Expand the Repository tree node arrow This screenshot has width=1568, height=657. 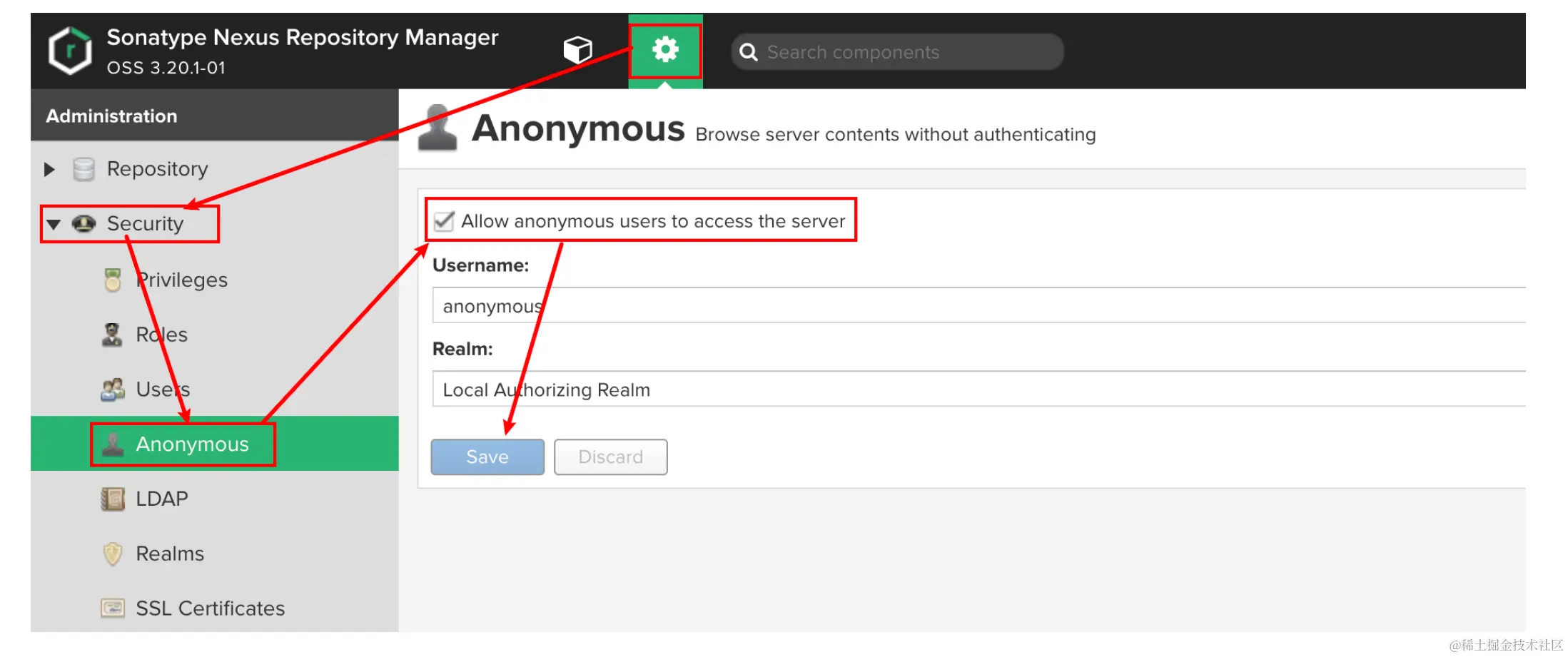pyautogui.click(x=49, y=170)
